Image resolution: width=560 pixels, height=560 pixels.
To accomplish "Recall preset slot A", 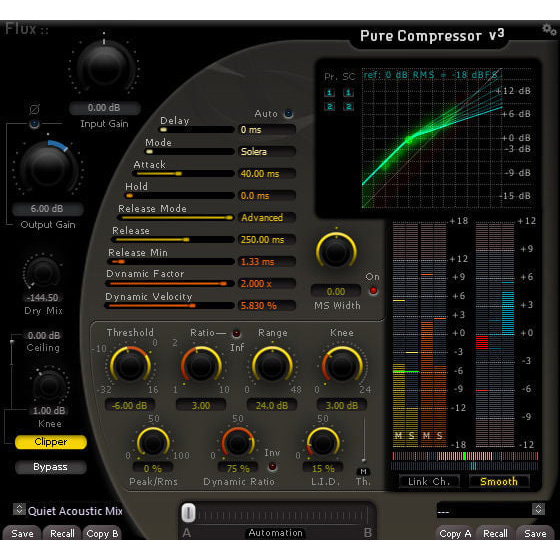I will [x=62, y=533].
